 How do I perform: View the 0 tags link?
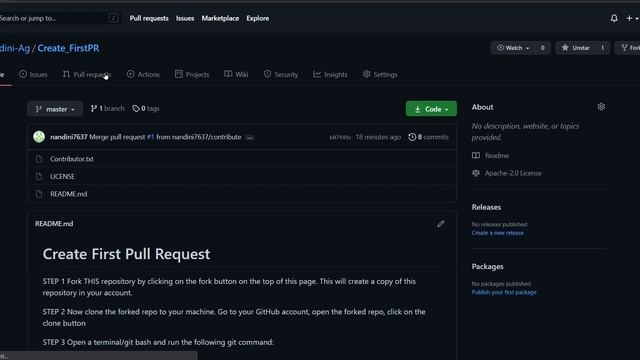coord(146,109)
